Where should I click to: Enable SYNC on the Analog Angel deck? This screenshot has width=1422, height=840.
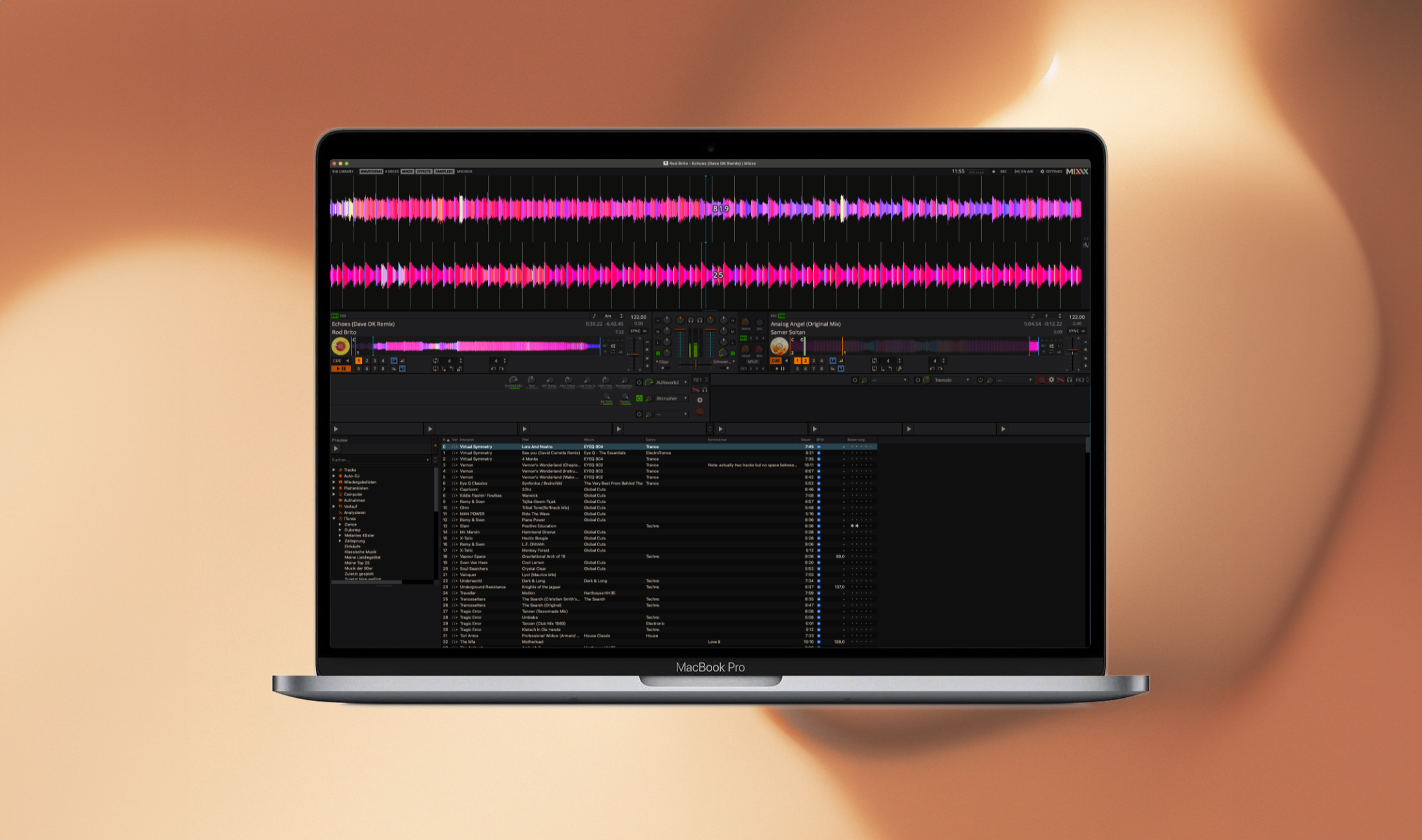point(1072,330)
